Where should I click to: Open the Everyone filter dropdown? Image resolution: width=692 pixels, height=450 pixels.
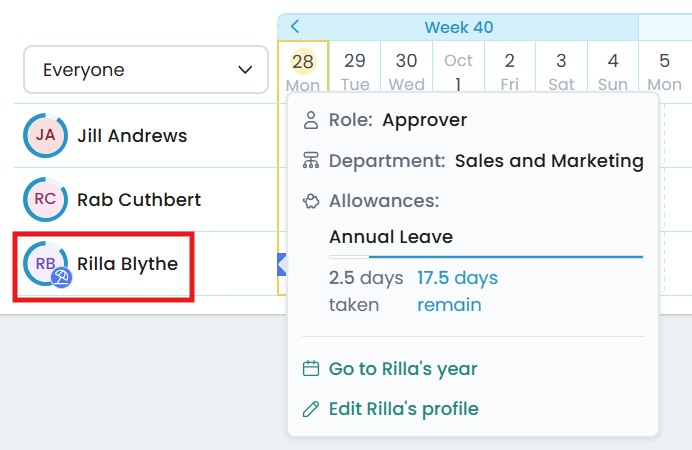point(146,70)
